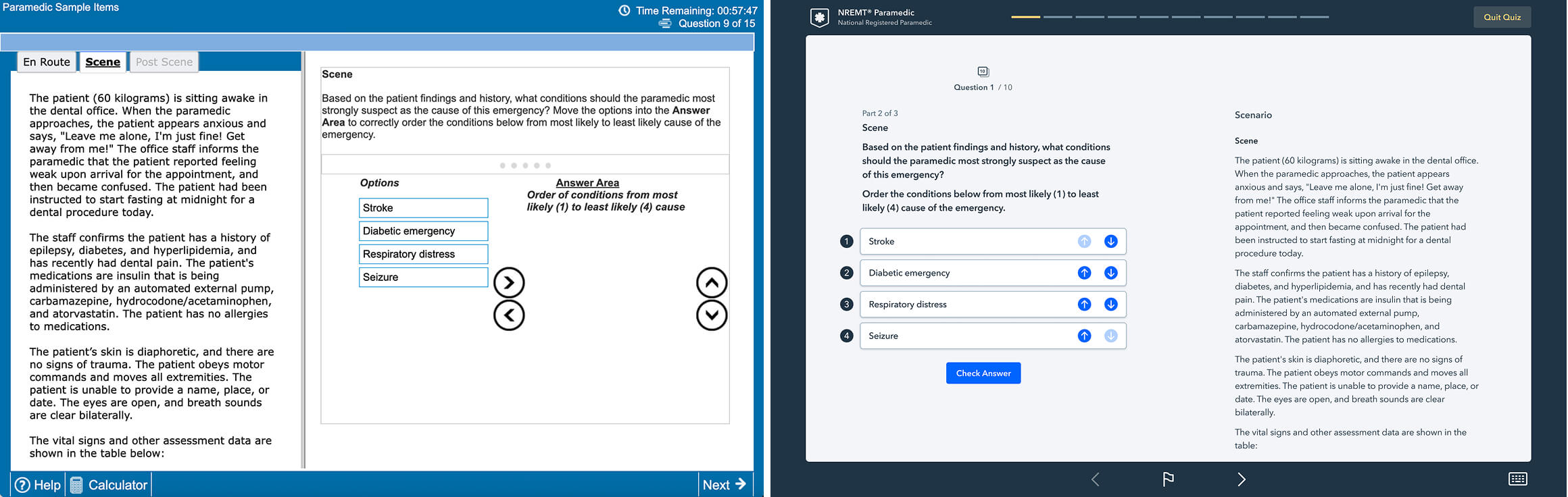Viewport: 1568px width, 497px height.
Task: Move Seizure up with blue arrow
Action: click(x=1084, y=336)
